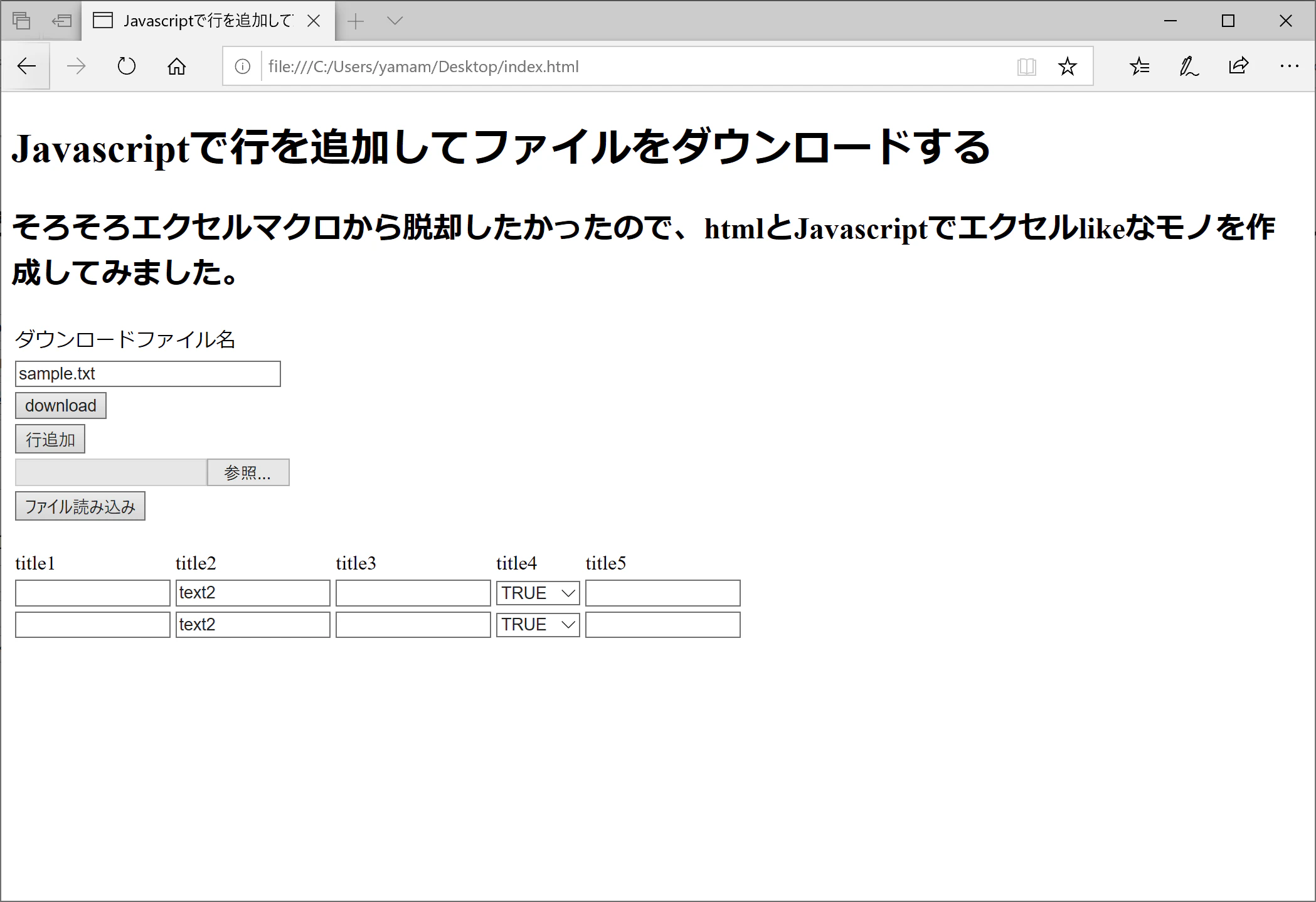Click the title4 column header text

516,563
